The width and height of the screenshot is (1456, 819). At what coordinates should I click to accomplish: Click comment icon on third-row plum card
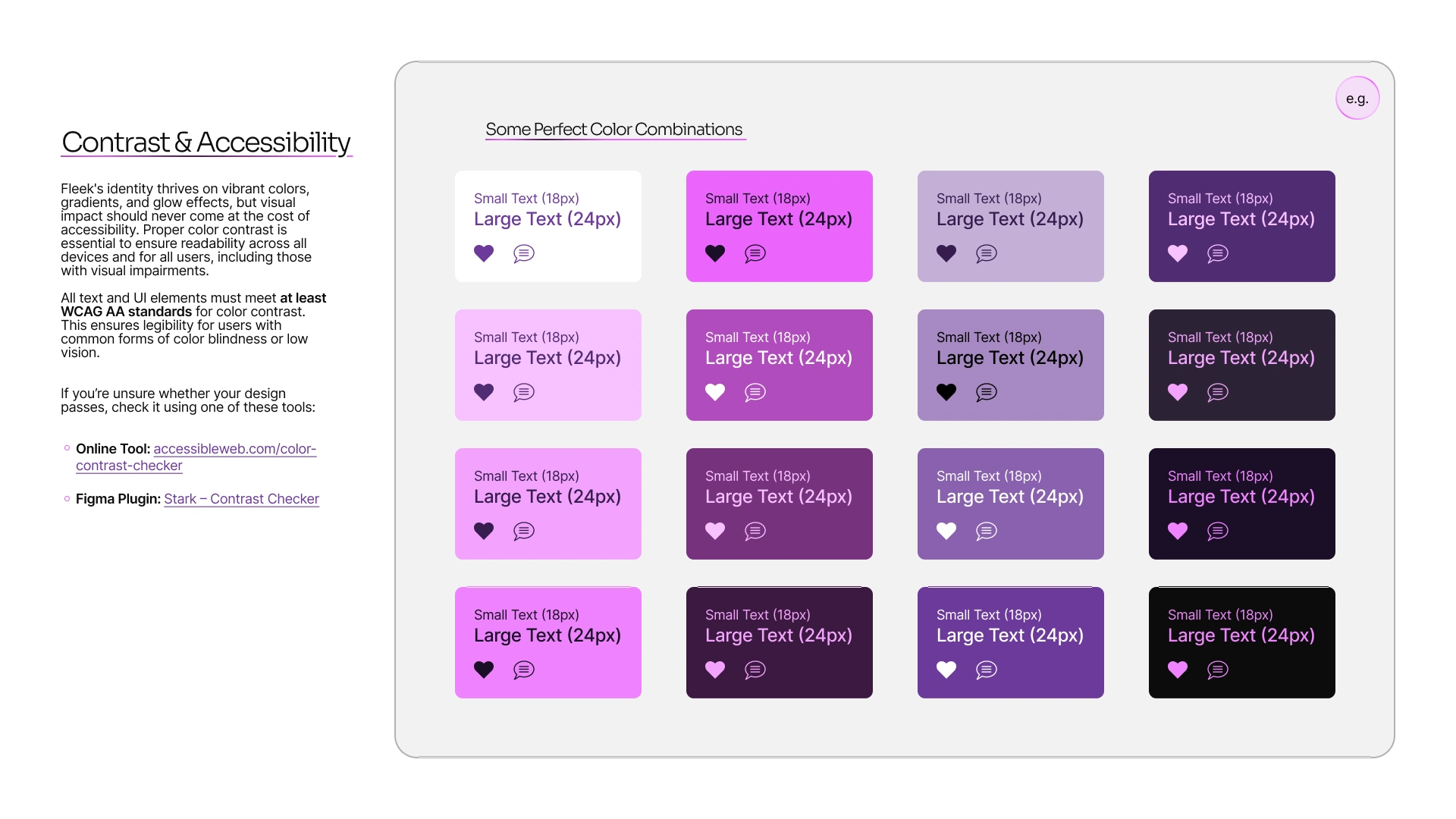755,531
